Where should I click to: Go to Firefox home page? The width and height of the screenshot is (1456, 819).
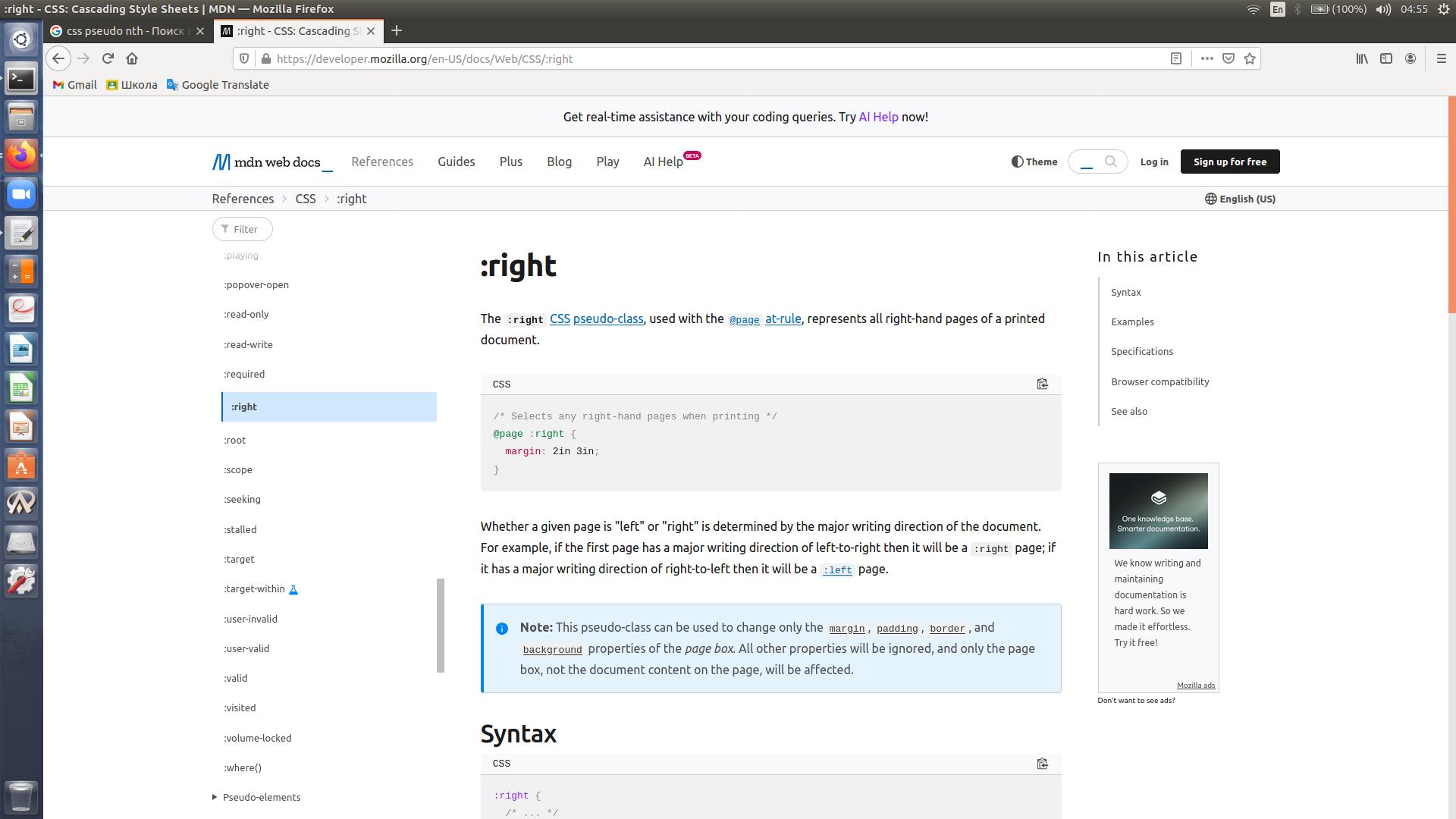(132, 58)
